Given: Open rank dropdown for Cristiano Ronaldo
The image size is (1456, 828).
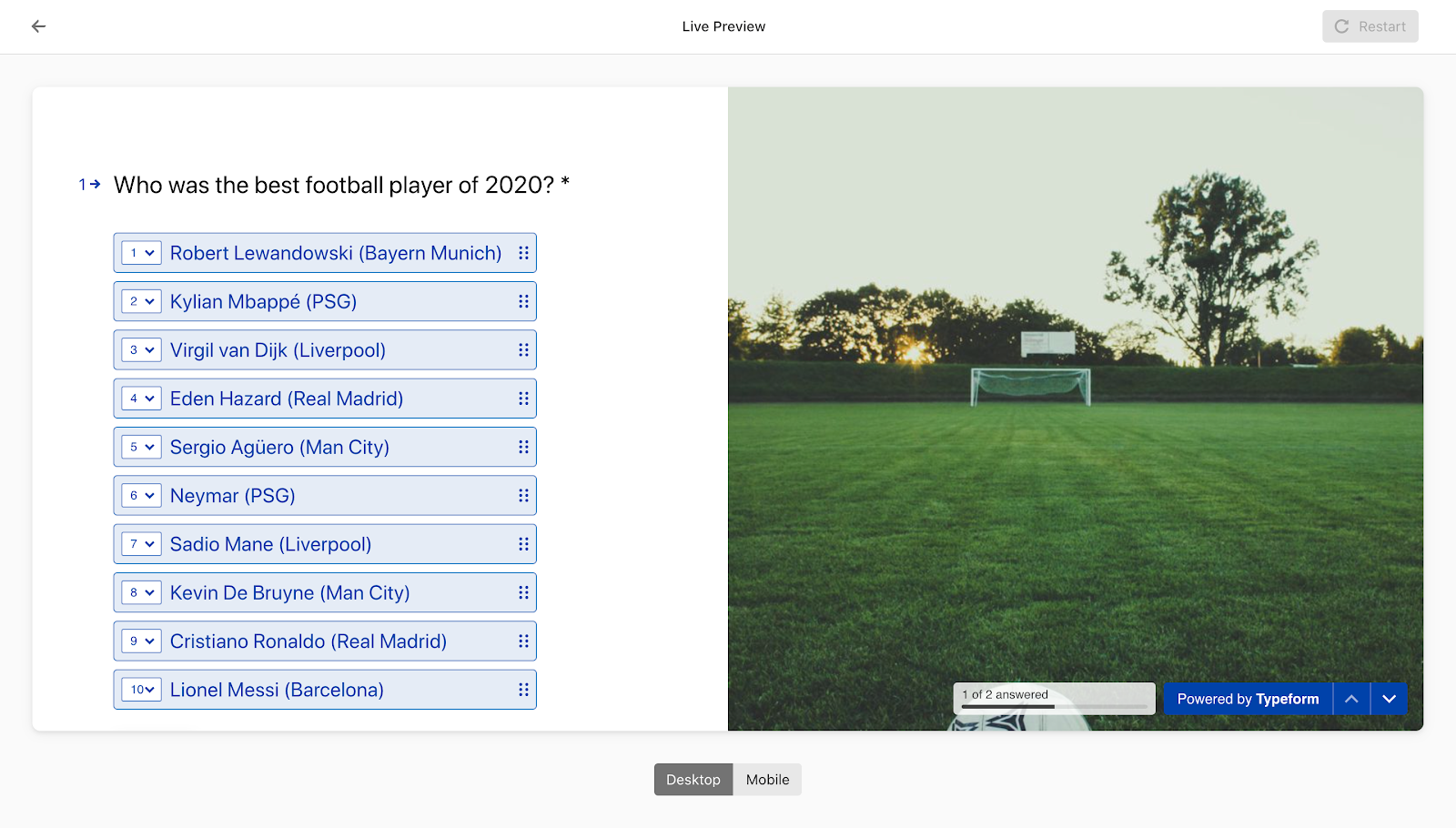Looking at the screenshot, I should 142,641.
